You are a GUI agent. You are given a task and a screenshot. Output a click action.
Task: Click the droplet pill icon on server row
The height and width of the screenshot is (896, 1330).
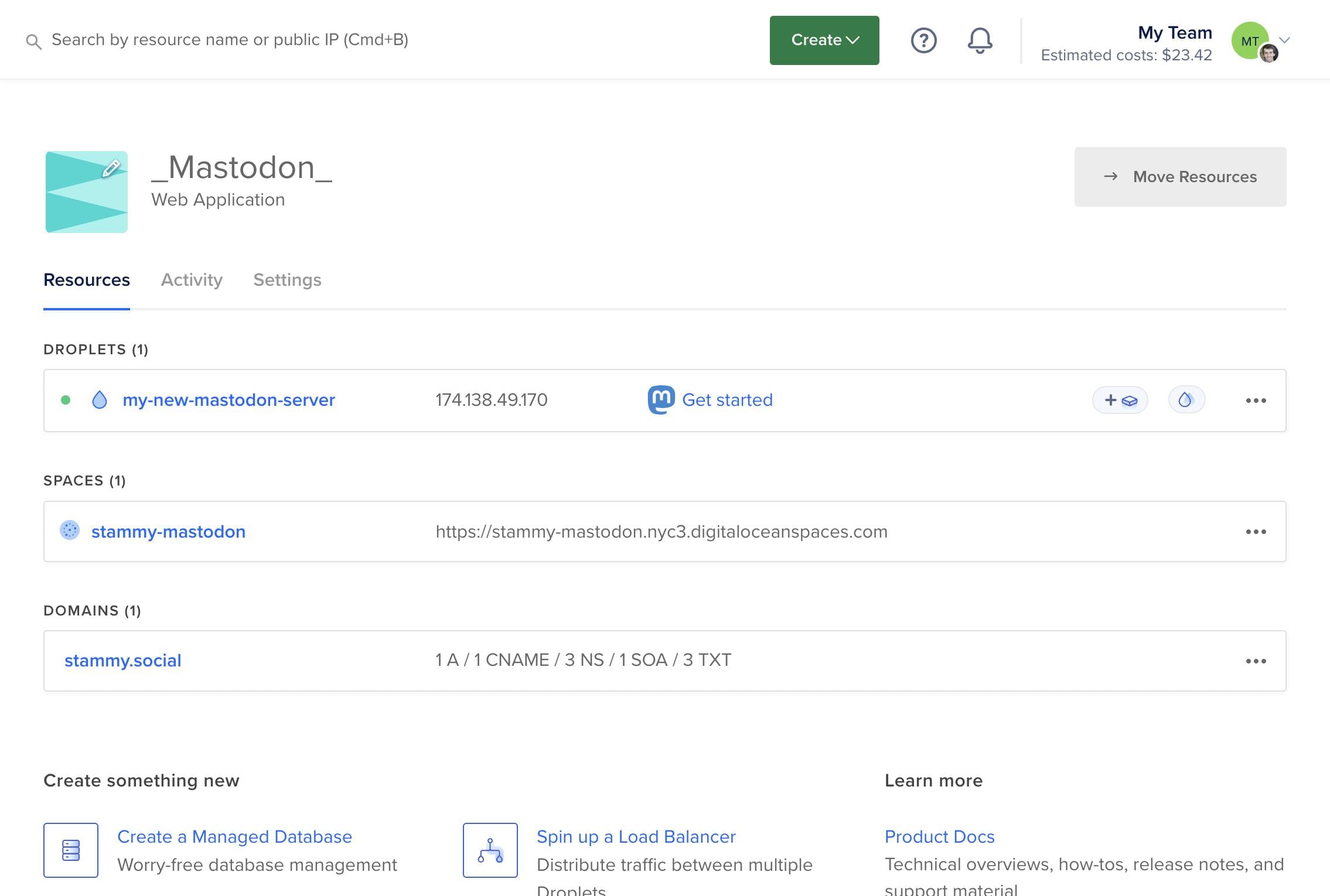[1186, 400]
